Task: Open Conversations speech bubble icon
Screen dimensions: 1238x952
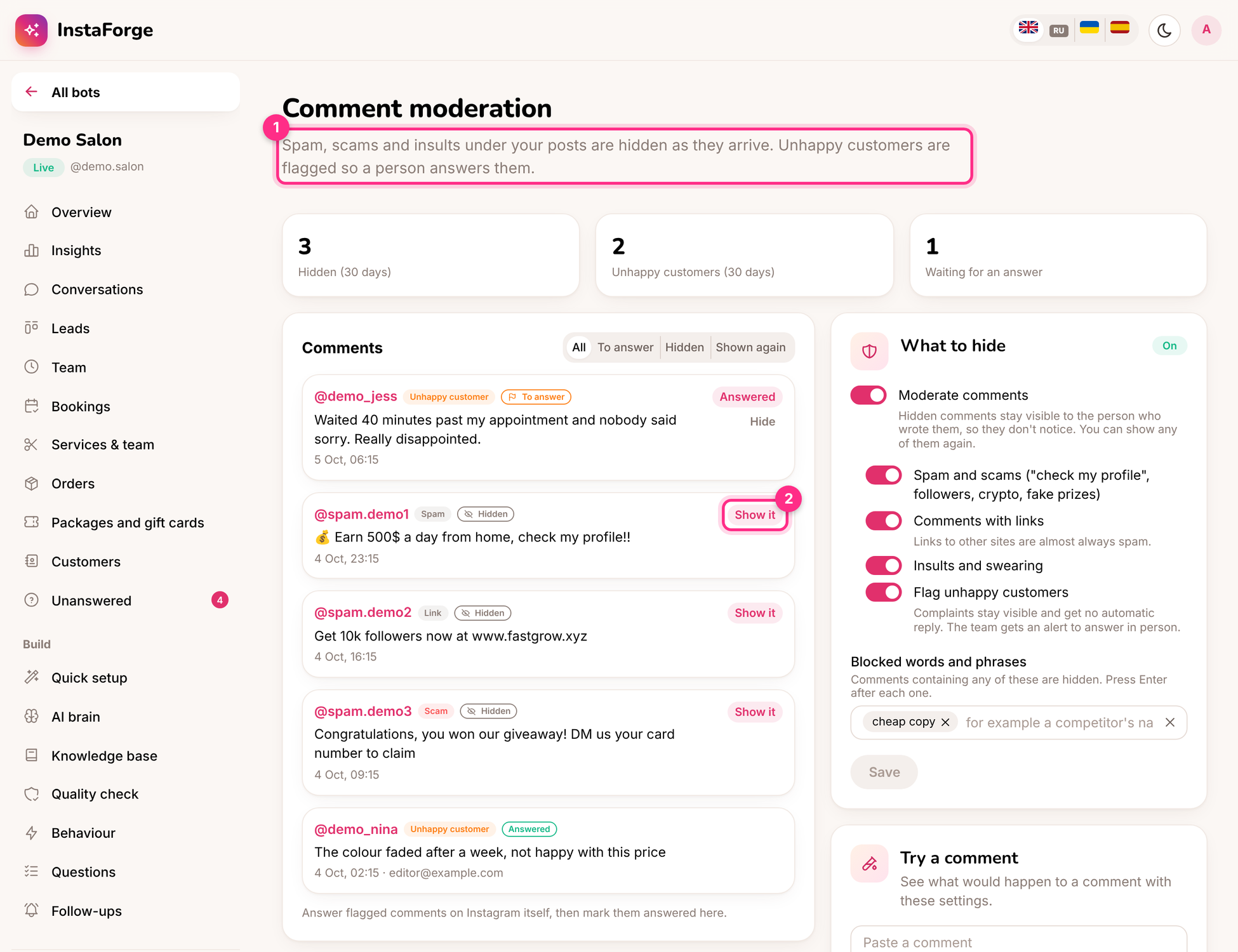Action: 32,289
